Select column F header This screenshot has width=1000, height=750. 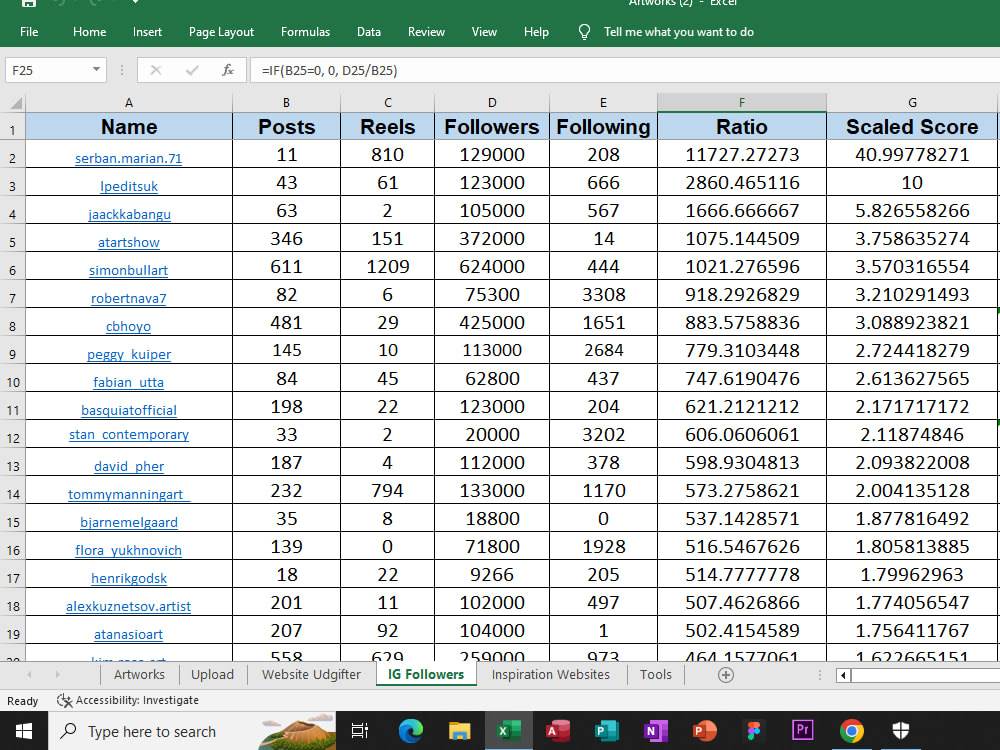tap(742, 103)
